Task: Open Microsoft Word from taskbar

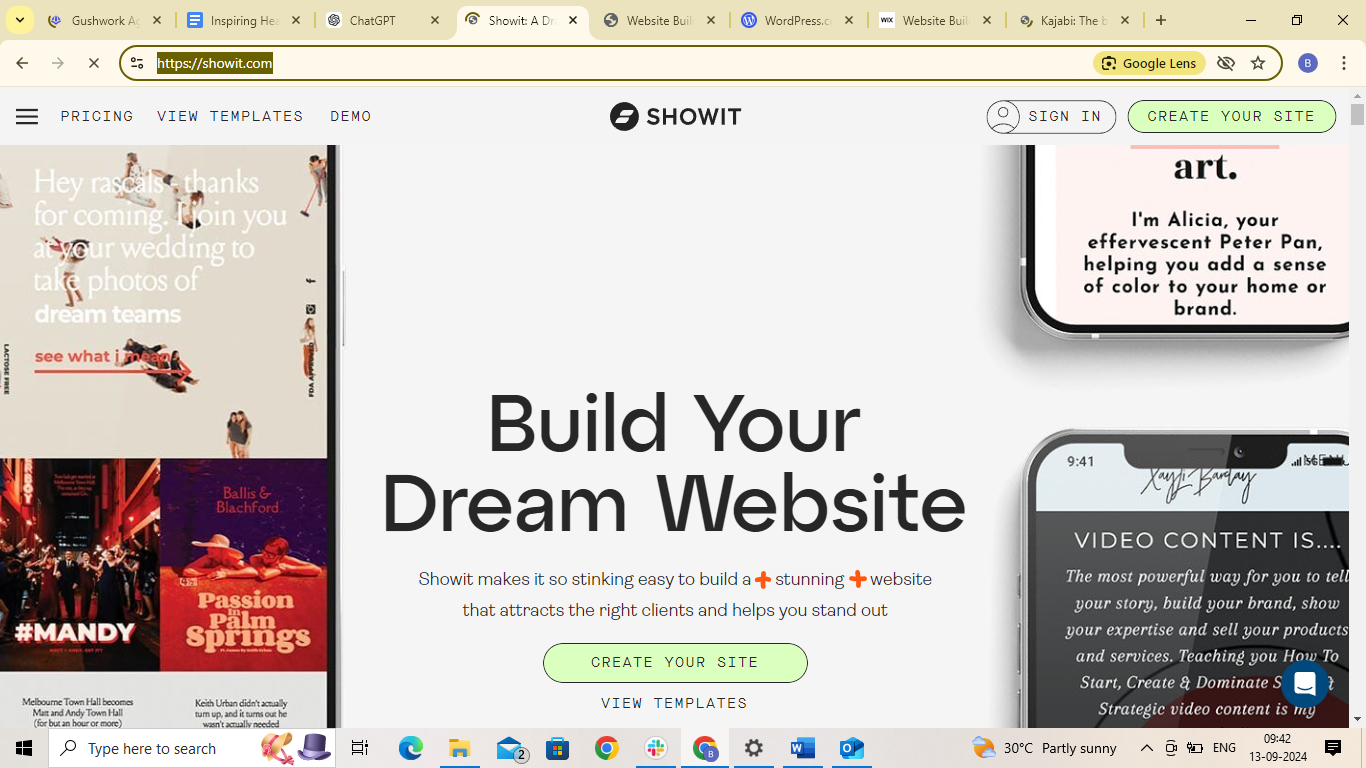Action: pyautogui.click(x=802, y=748)
